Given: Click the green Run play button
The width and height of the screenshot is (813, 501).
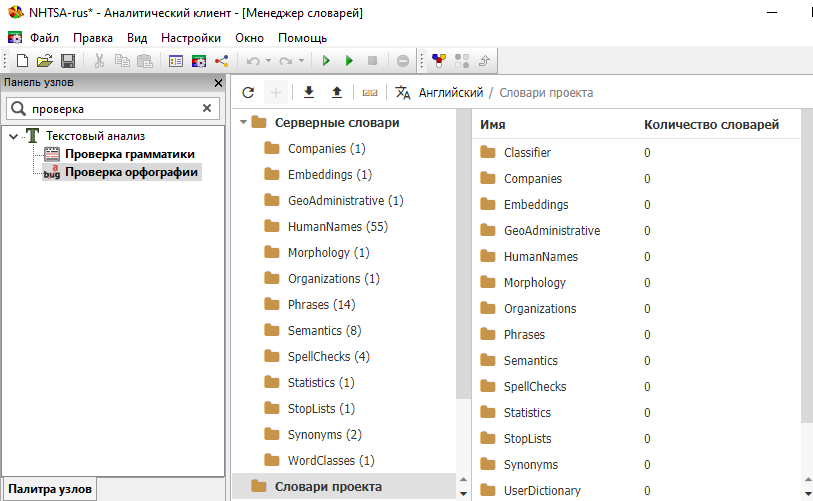Looking at the screenshot, I should point(326,61).
